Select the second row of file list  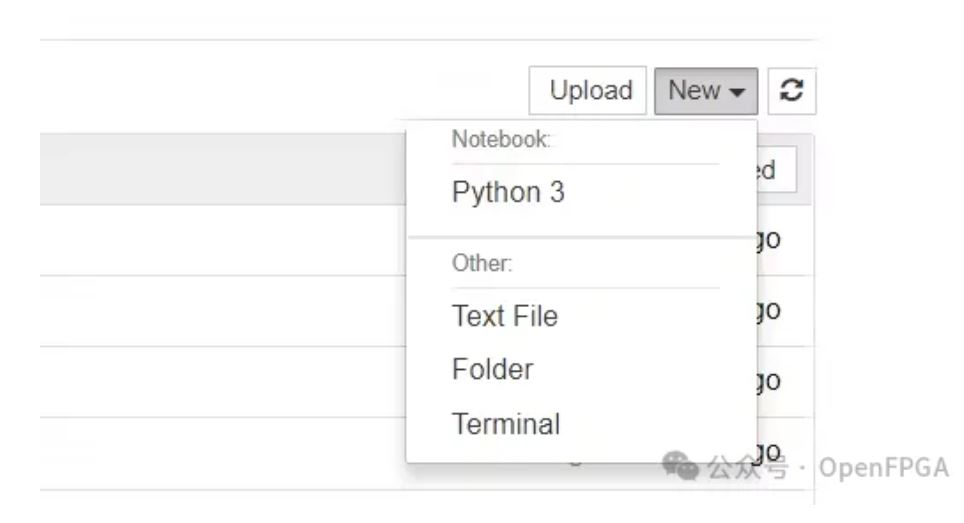tap(220, 311)
